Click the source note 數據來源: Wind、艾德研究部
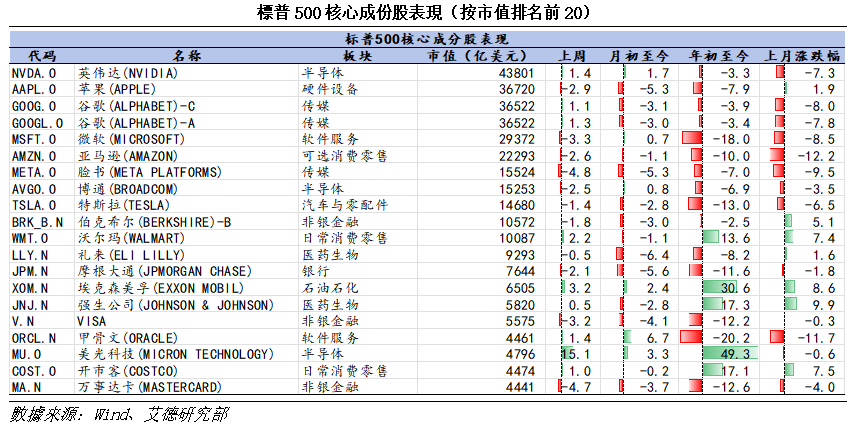The height and width of the screenshot is (426, 851). (x=119, y=414)
